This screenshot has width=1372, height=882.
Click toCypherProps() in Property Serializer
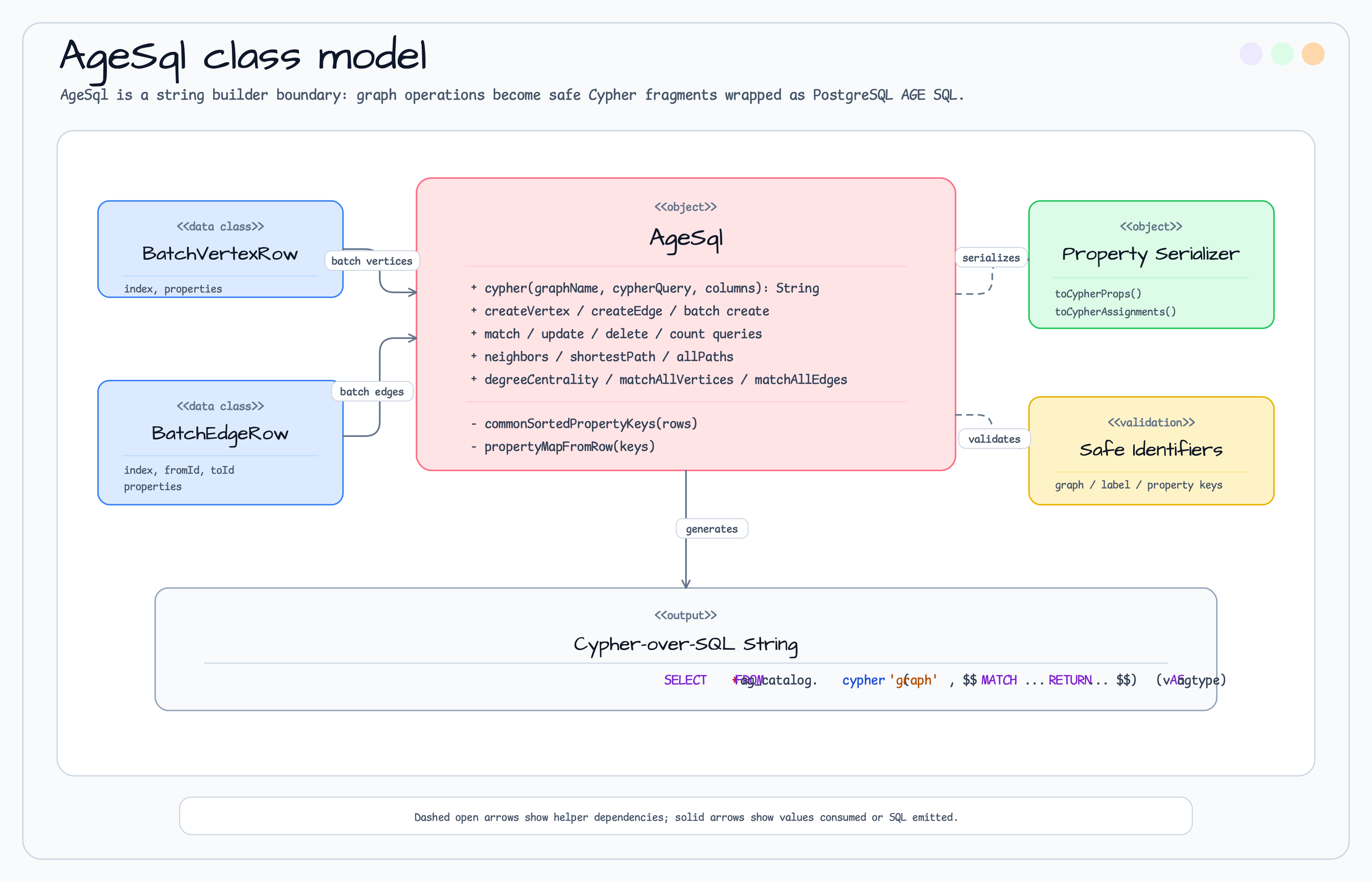(1098, 294)
